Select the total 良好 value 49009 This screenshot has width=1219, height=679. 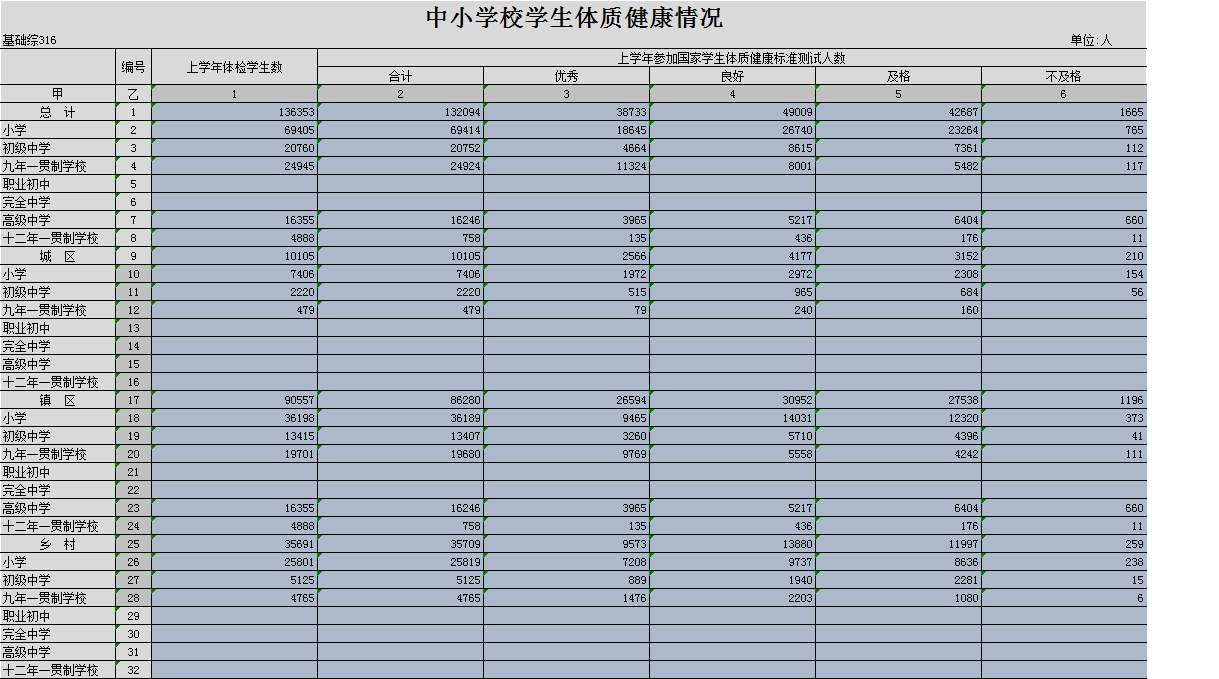click(732, 112)
